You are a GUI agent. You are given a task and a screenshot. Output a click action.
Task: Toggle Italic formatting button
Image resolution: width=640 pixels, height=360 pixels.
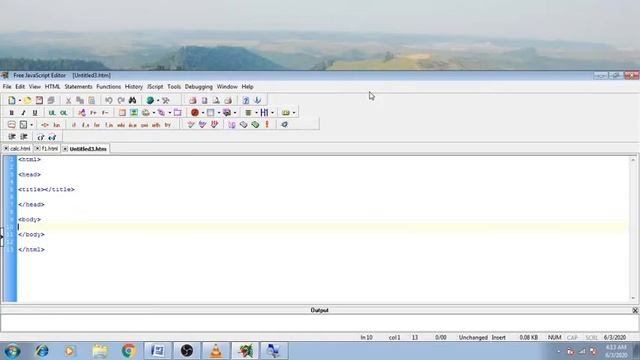(x=23, y=113)
